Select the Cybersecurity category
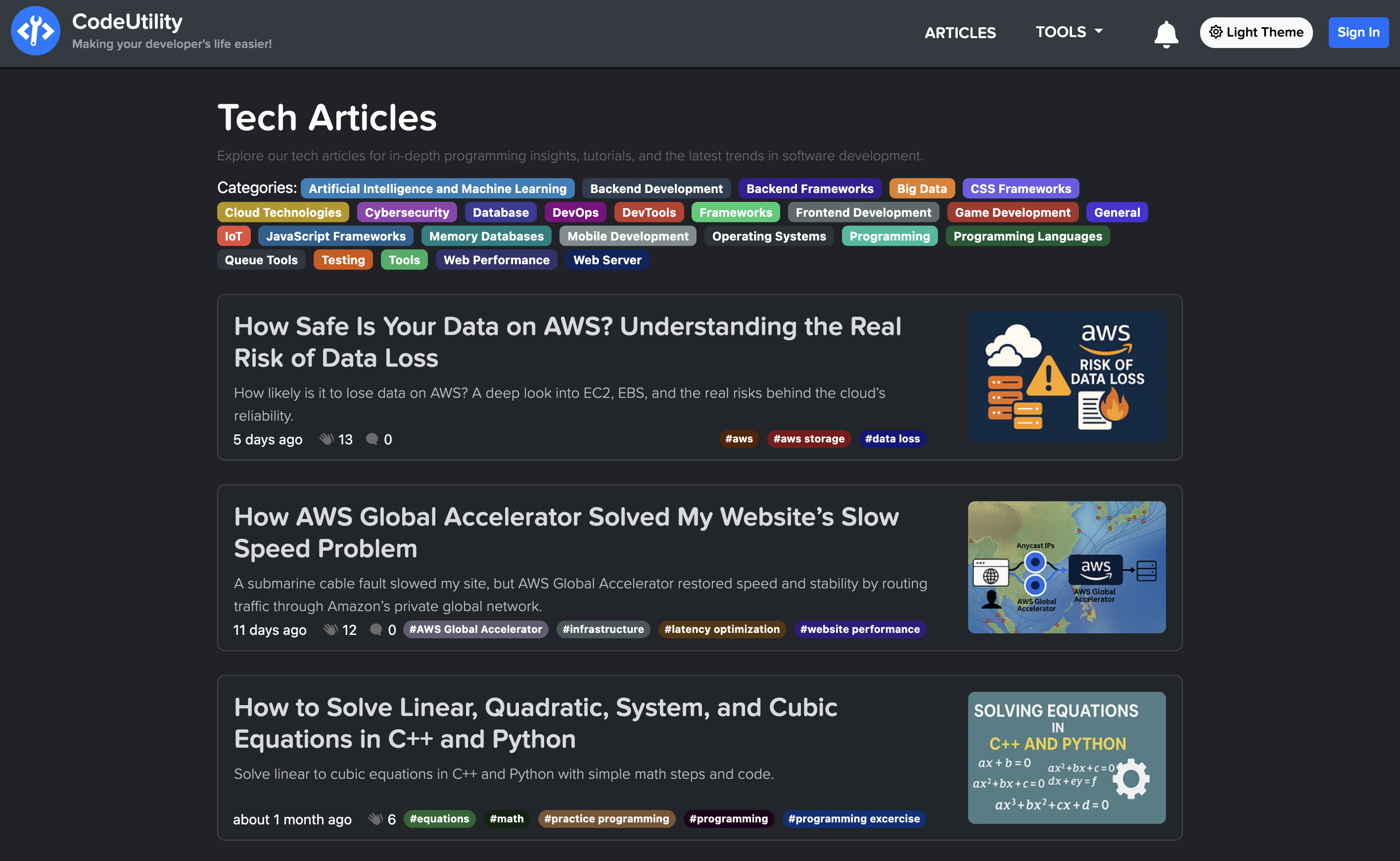The height and width of the screenshot is (861, 1400). (407, 212)
